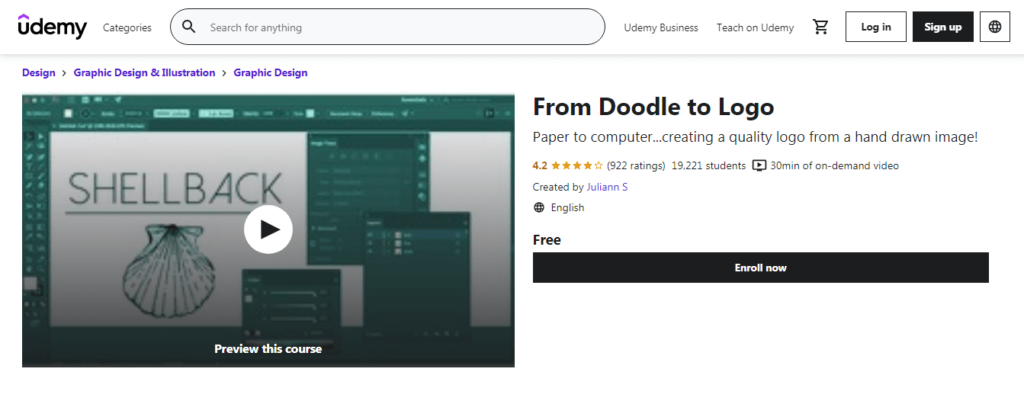Open the shopping cart
Image resolution: width=1024 pixels, height=404 pixels.
[x=820, y=27]
